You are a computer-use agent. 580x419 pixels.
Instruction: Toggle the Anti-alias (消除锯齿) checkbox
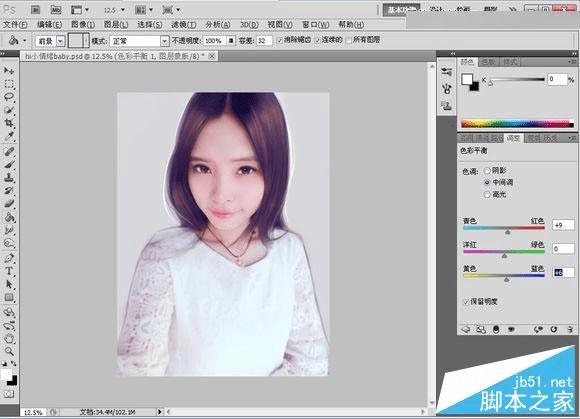pos(280,40)
